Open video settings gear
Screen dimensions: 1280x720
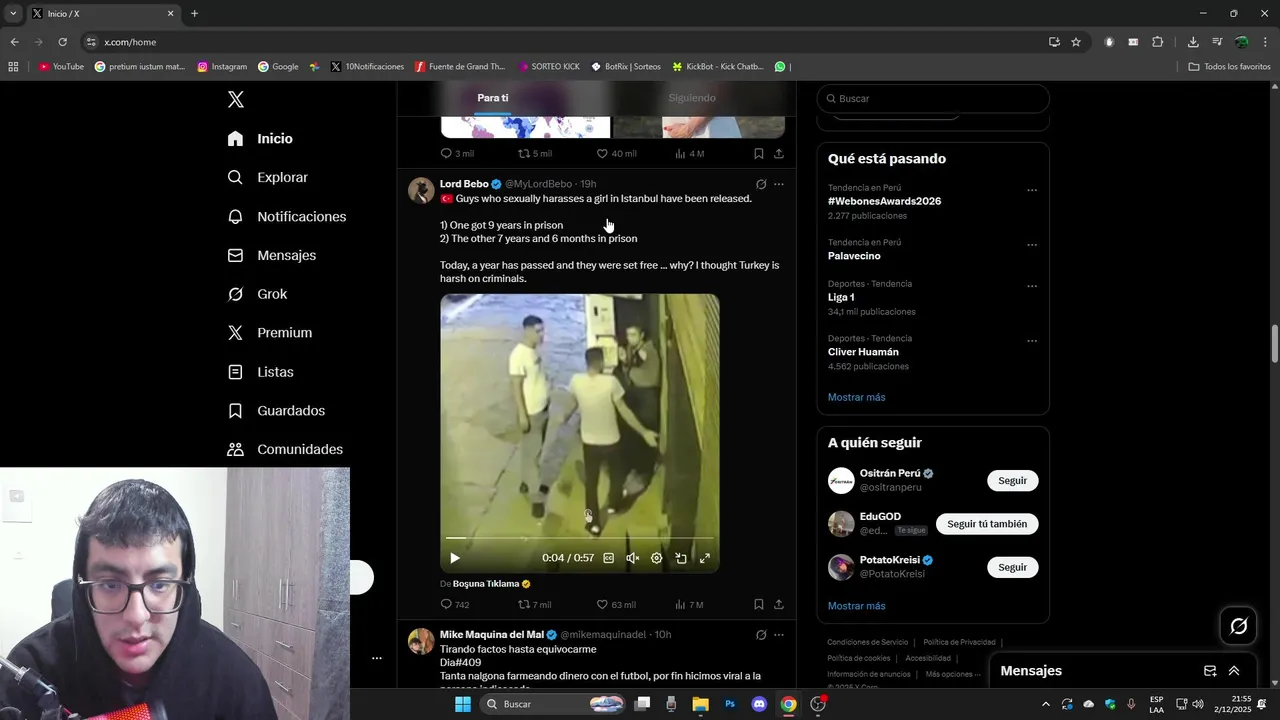656,558
